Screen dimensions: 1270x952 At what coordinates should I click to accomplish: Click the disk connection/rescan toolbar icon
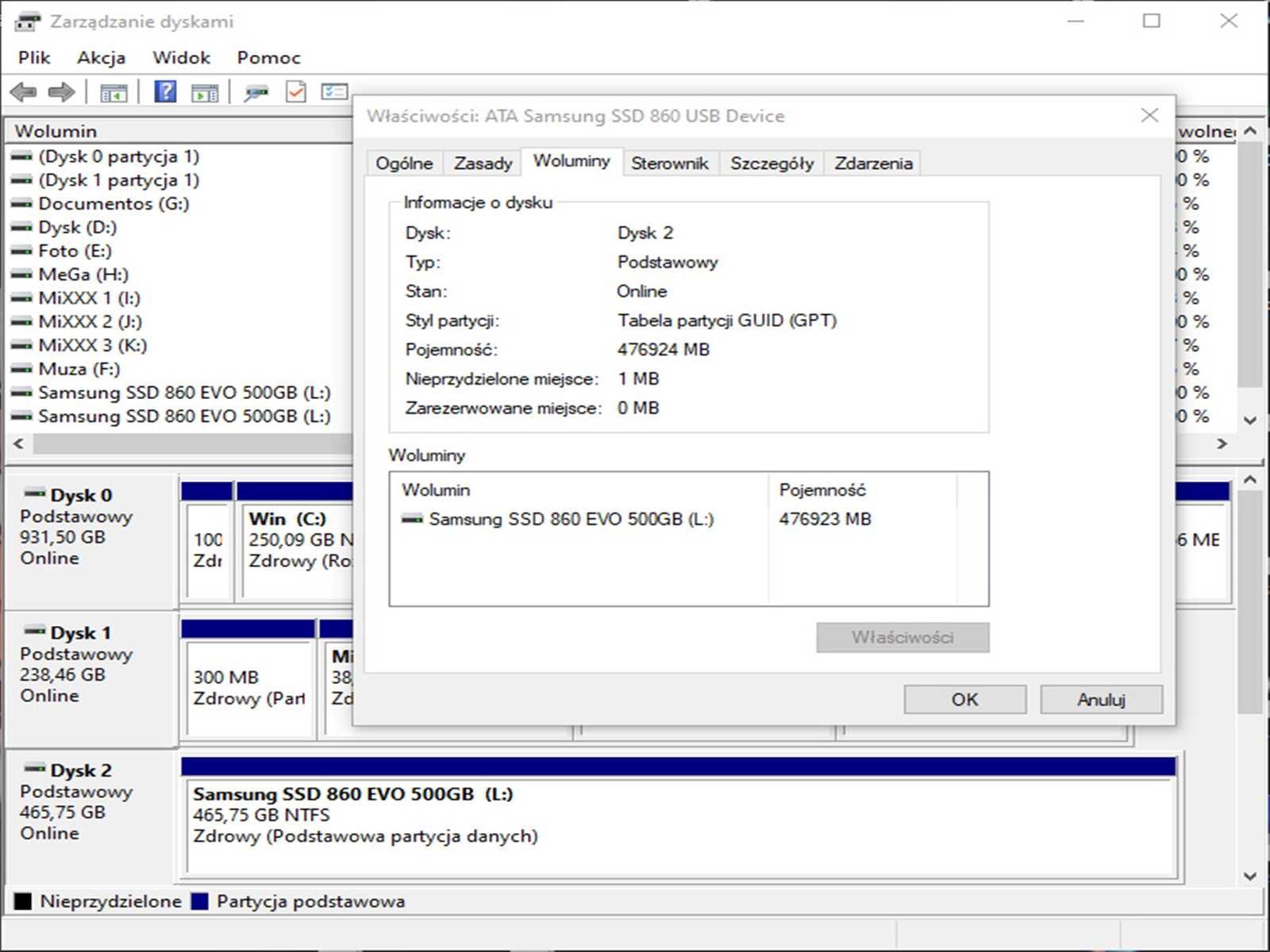coord(256,93)
